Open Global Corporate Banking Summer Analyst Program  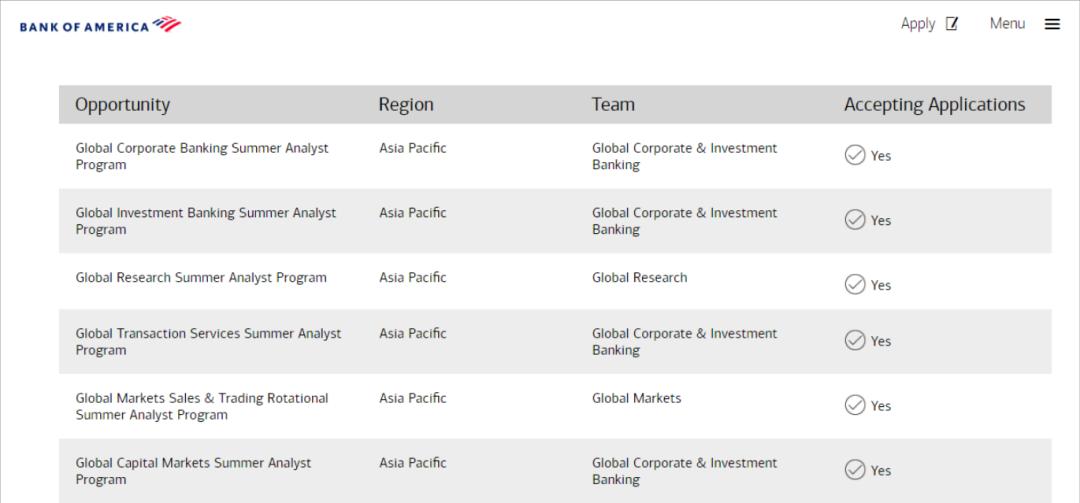coord(202,156)
